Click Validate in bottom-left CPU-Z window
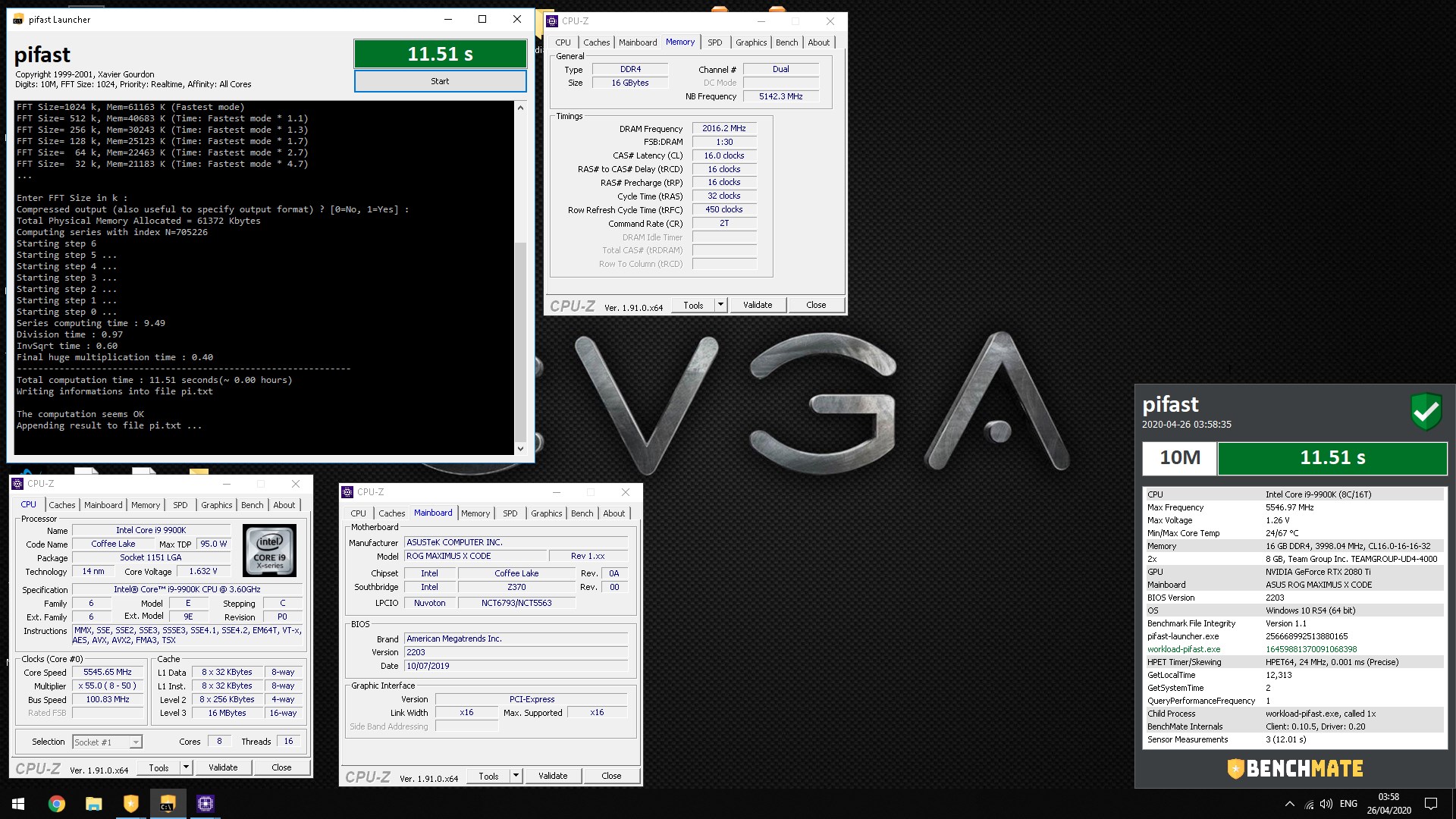Screen dimensions: 1456x819 pos(223,767)
